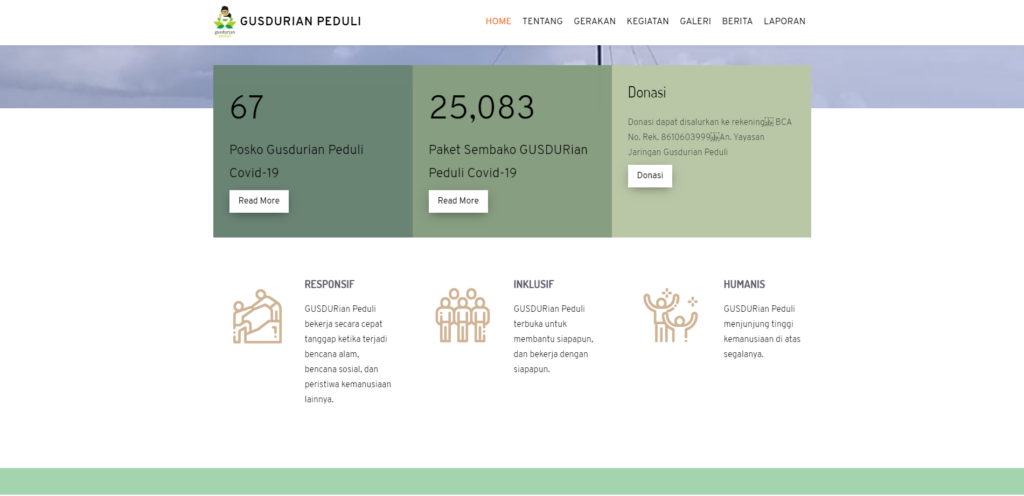Click the Humanis celebrating people icon

(x=670, y=316)
